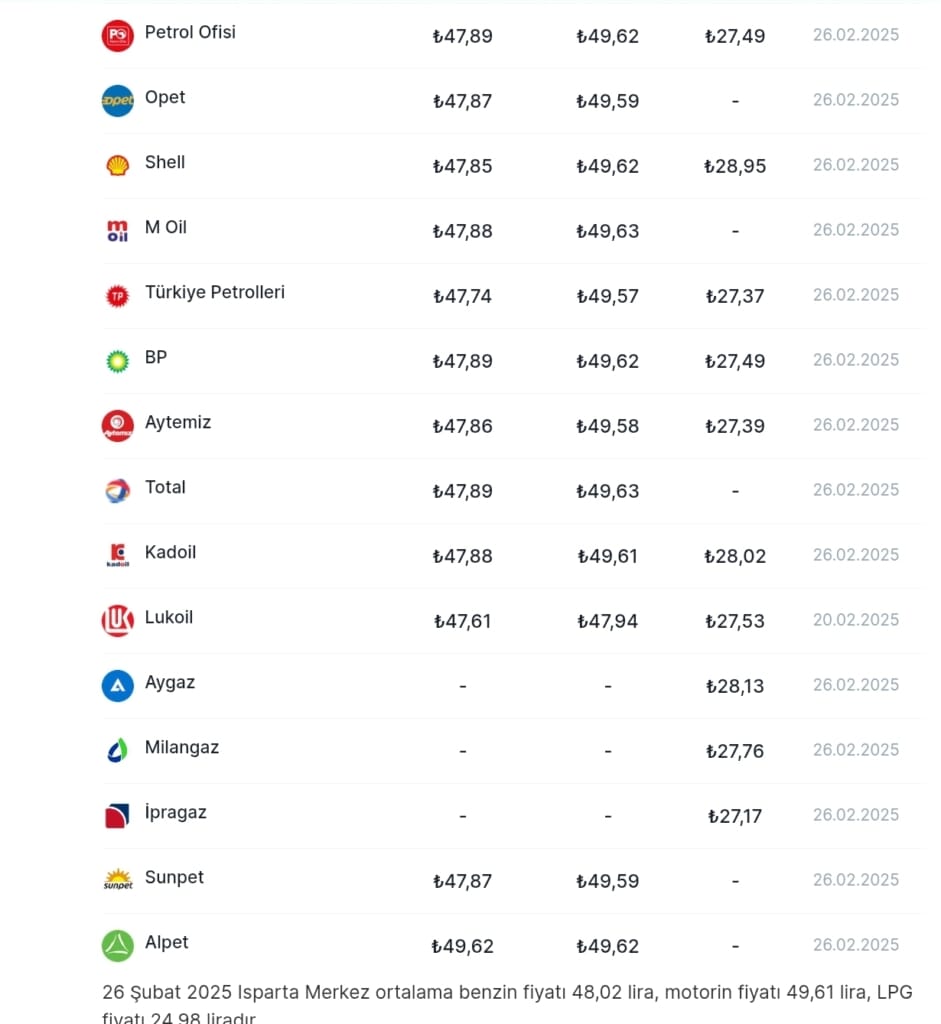The image size is (941, 1024).
Task: Open the Türkiye Petrolleri name link
Action: (x=214, y=292)
